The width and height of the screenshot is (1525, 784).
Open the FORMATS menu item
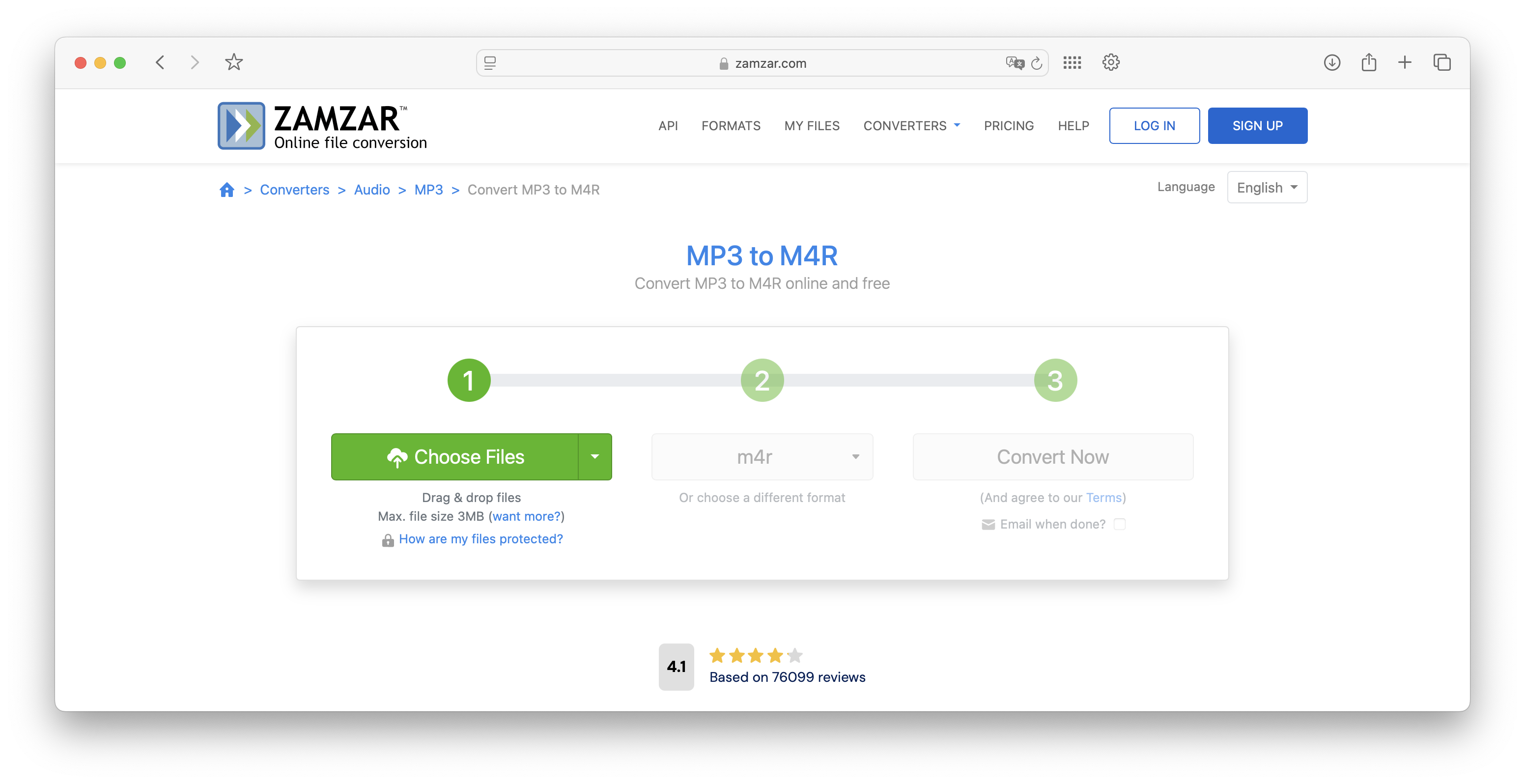pos(731,125)
